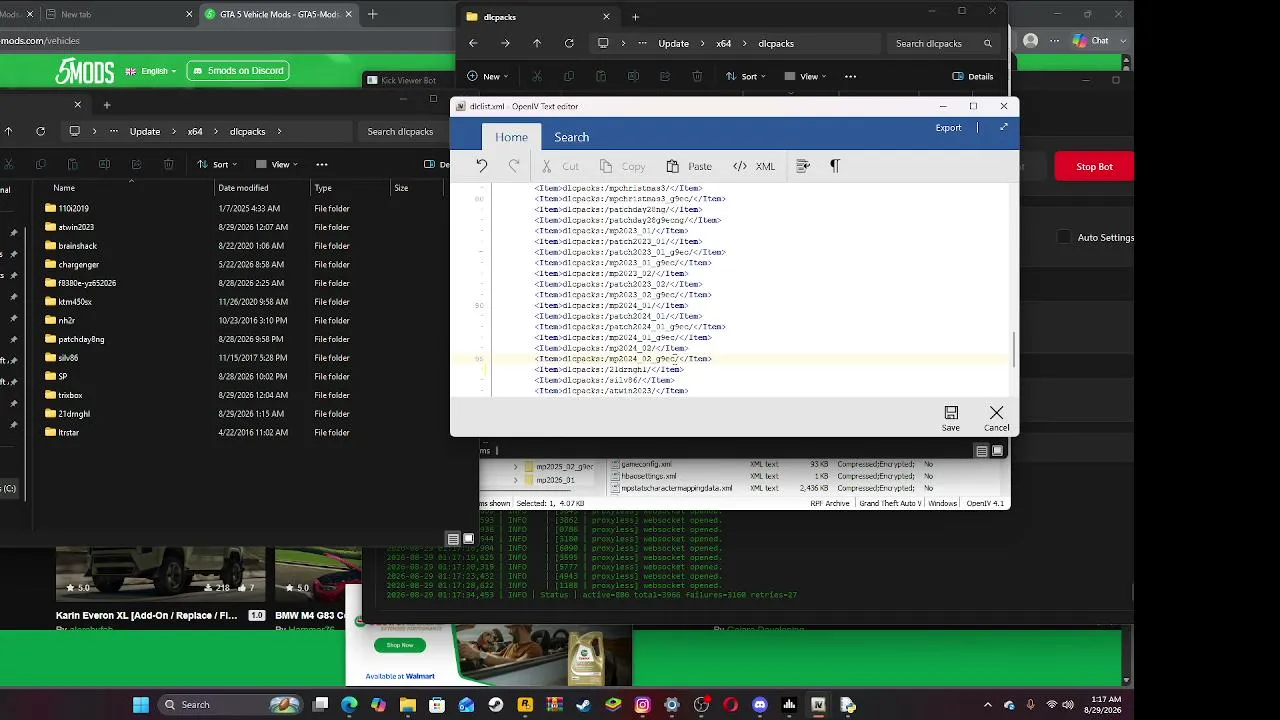
Task: Click the 21drnghl dlcpacks line in editor
Action: pyautogui.click(x=609, y=369)
